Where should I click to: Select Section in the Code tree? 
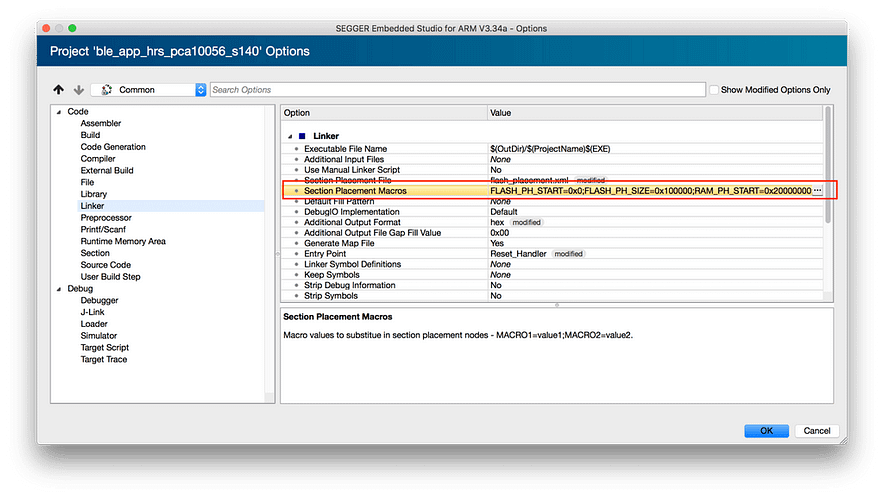pyautogui.click(x=95, y=253)
